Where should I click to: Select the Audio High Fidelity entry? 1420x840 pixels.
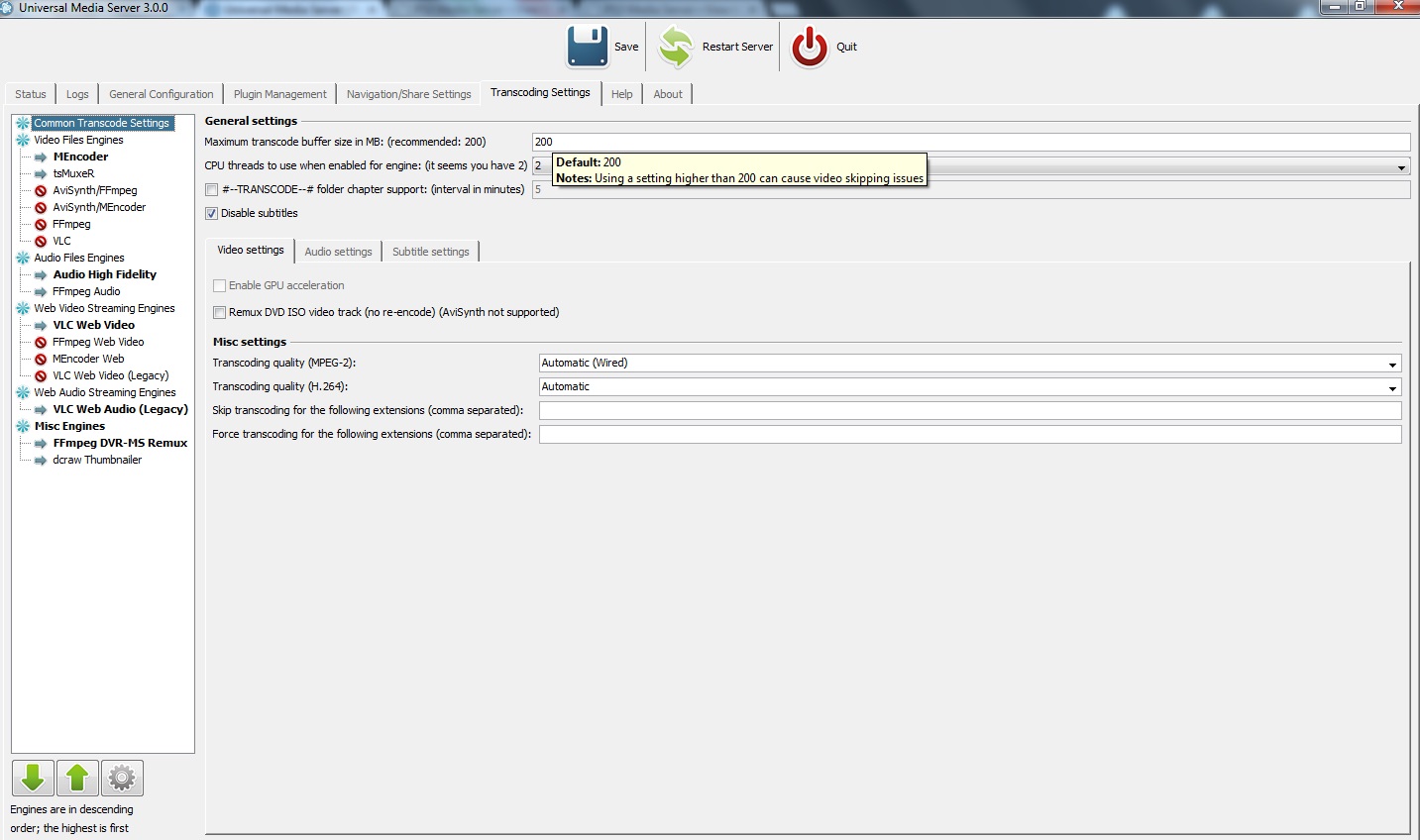pos(104,275)
